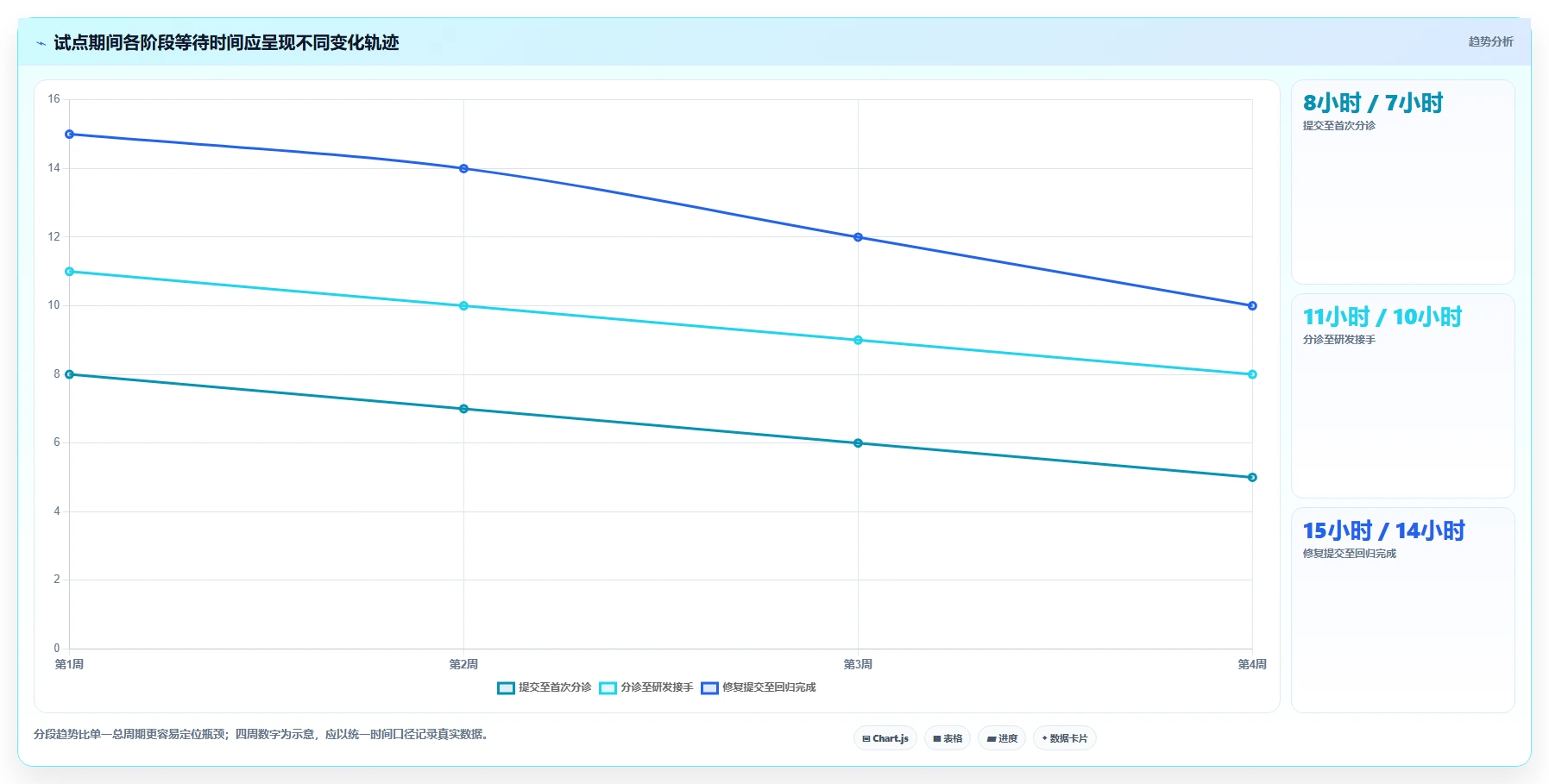1549x784 pixels.
Task: Click the 分诊至研发接手 caption in the stat card
Action: pyautogui.click(x=1339, y=340)
